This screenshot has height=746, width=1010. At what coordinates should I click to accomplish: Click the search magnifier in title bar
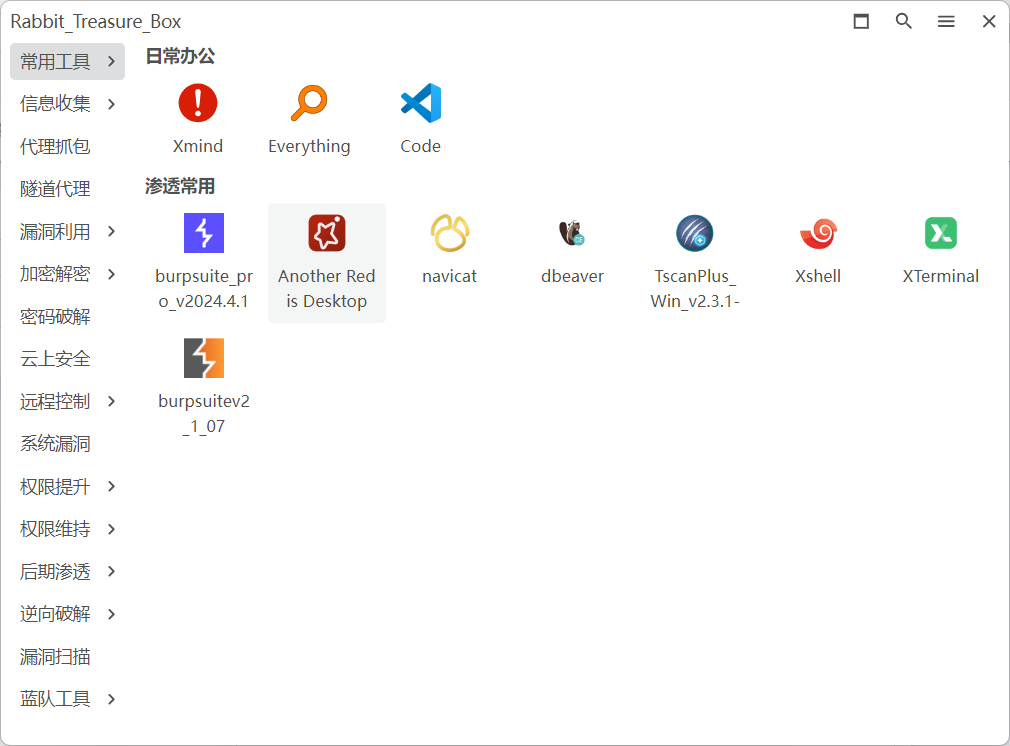(904, 21)
